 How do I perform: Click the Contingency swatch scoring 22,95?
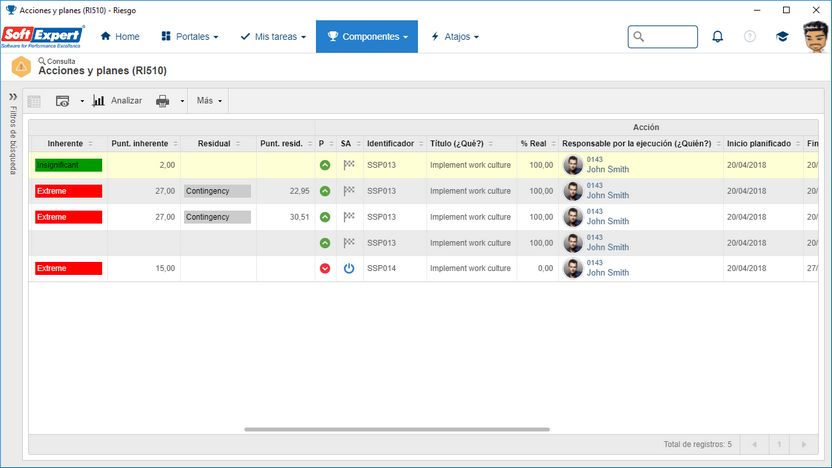(217, 191)
